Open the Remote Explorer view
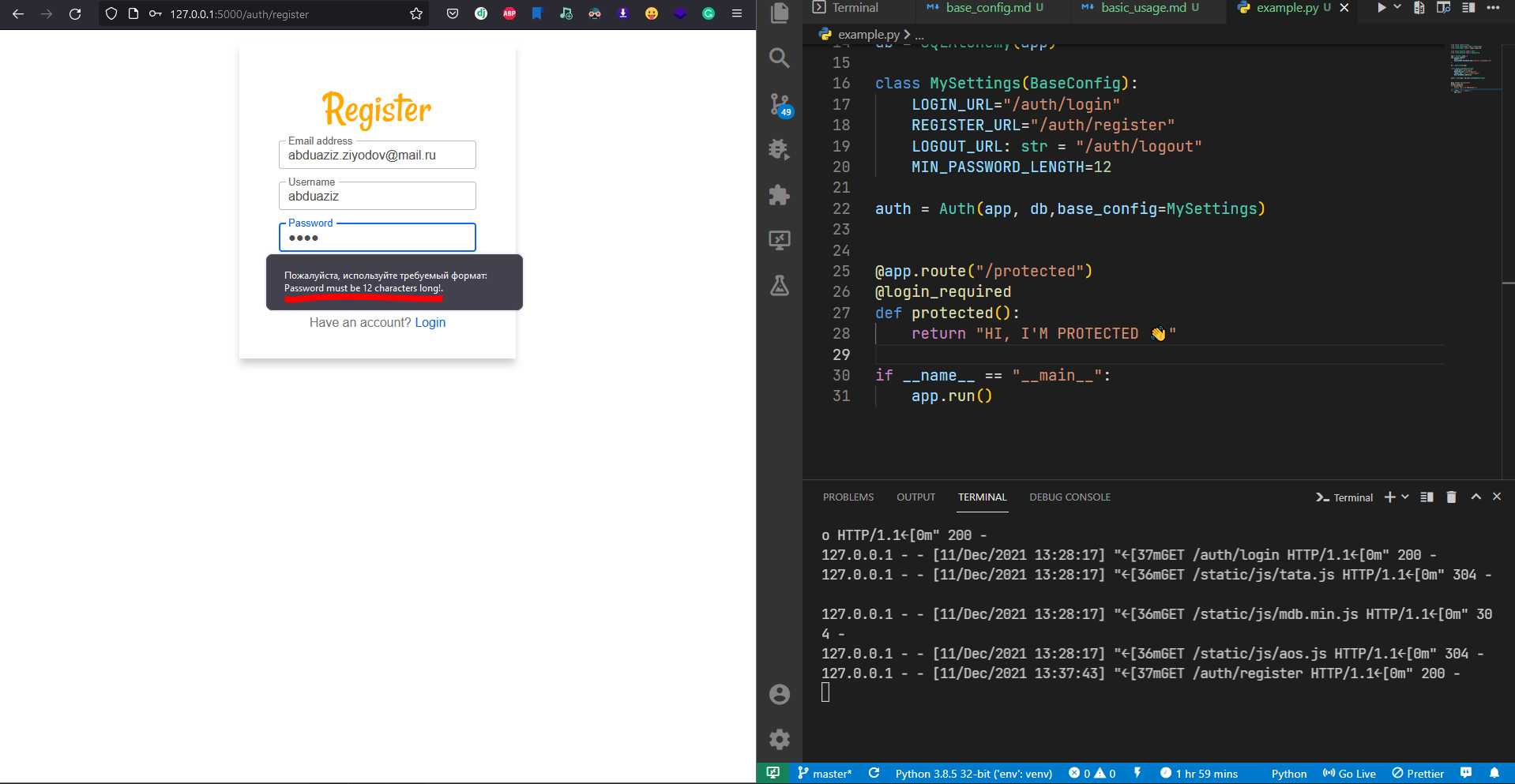Viewport: 1515px width, 784px height. [780, 240]
